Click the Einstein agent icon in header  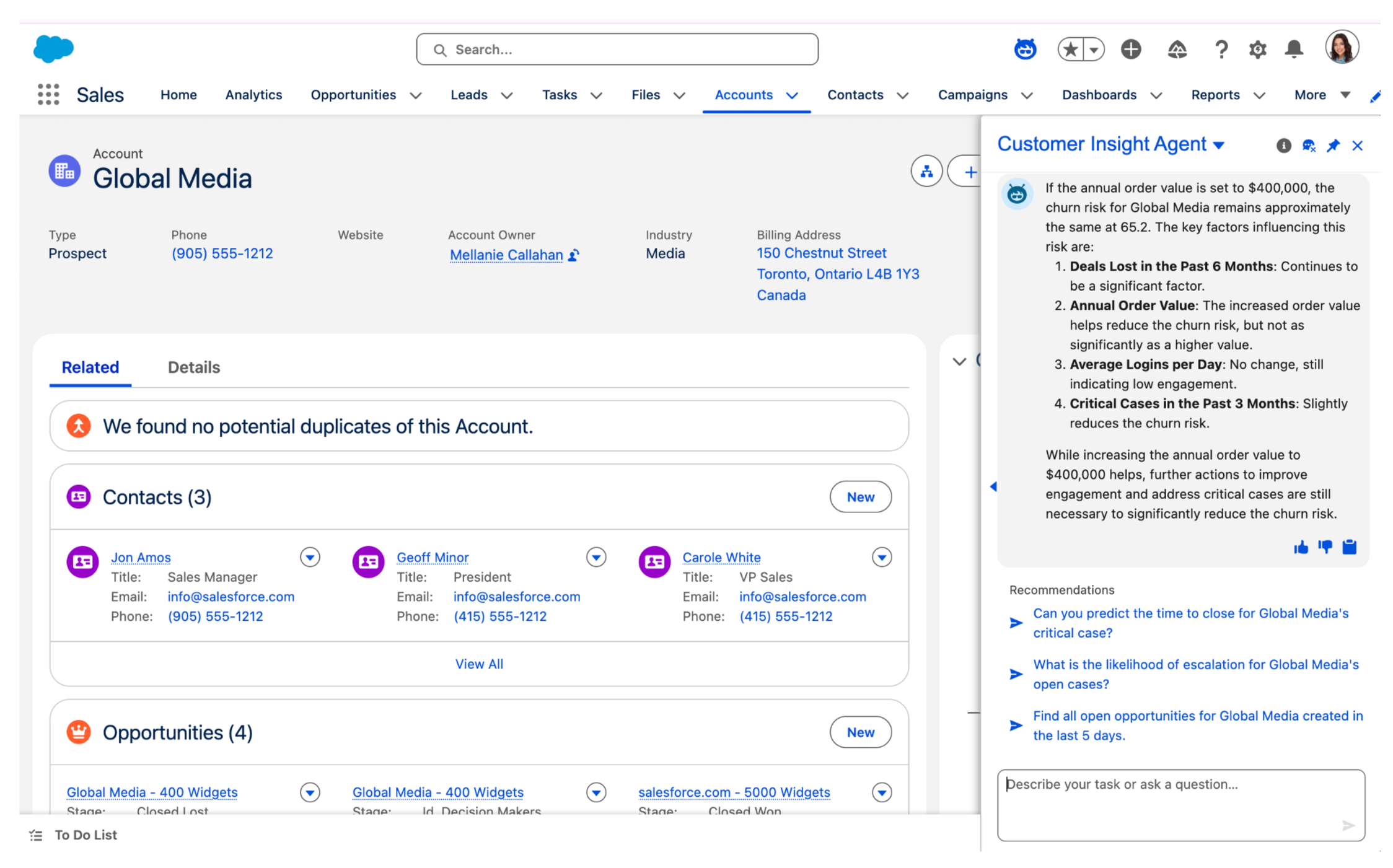coord(1024,49)
